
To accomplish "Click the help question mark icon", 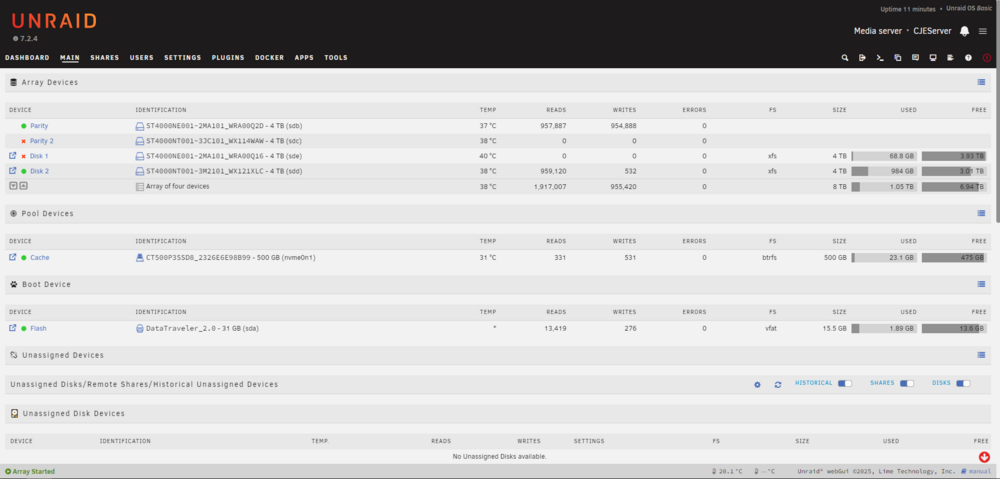I will coord(968,57).
